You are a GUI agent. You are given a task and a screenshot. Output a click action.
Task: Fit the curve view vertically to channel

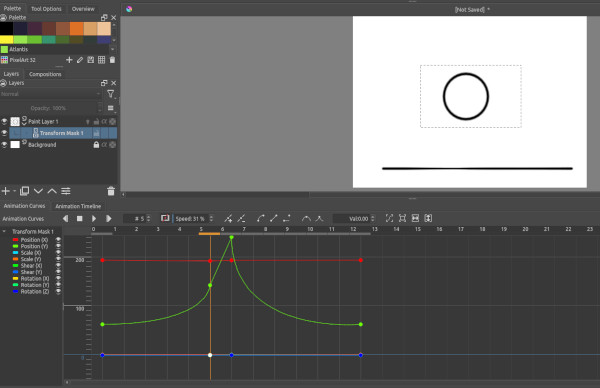click(428, 218)
